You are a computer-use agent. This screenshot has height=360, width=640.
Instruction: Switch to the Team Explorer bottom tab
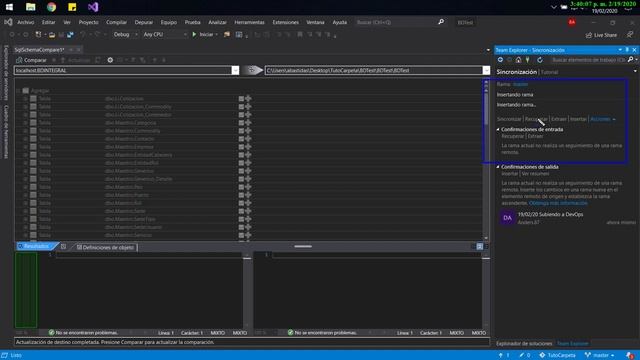point(573,344)
